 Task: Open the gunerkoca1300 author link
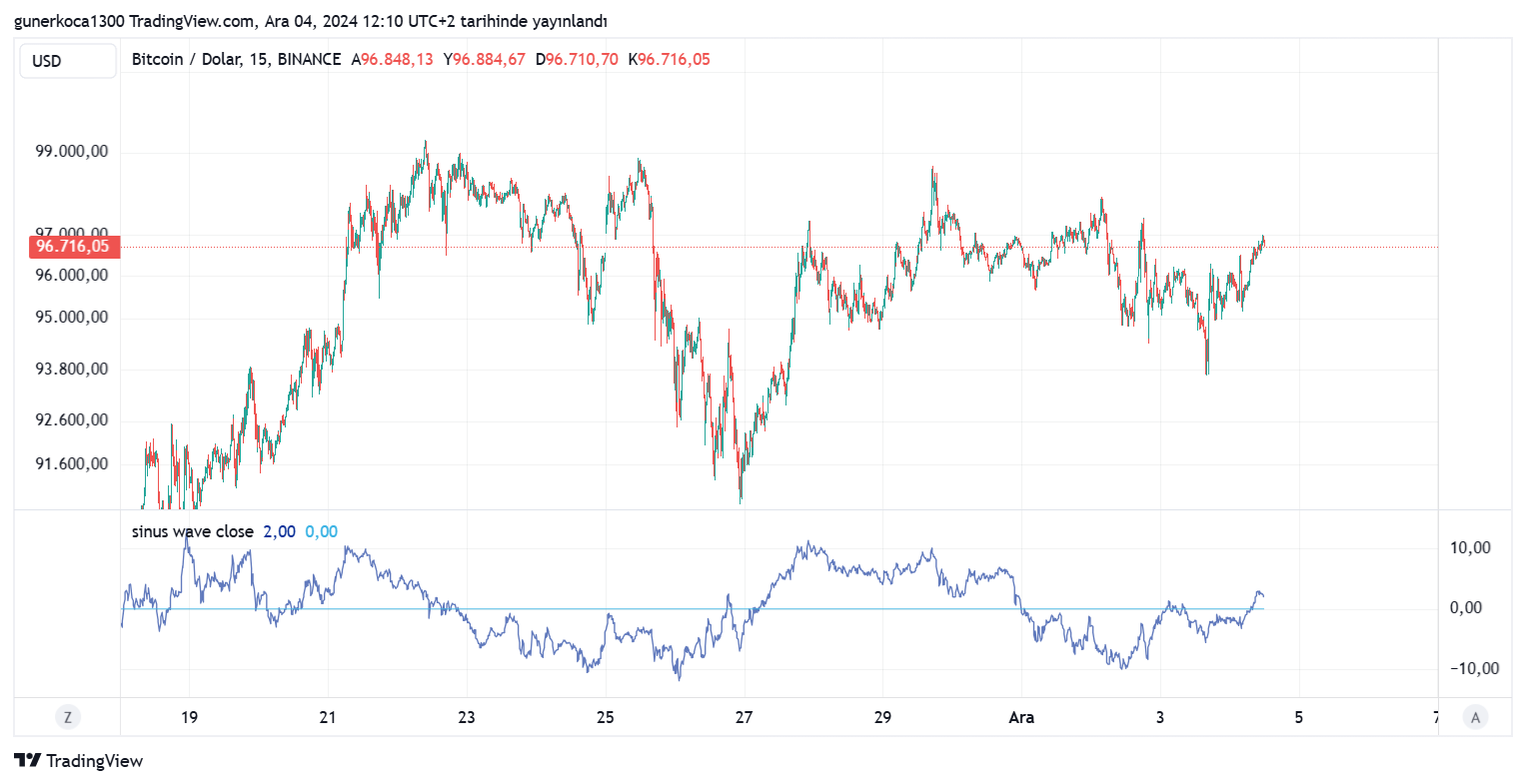(70, 21)
